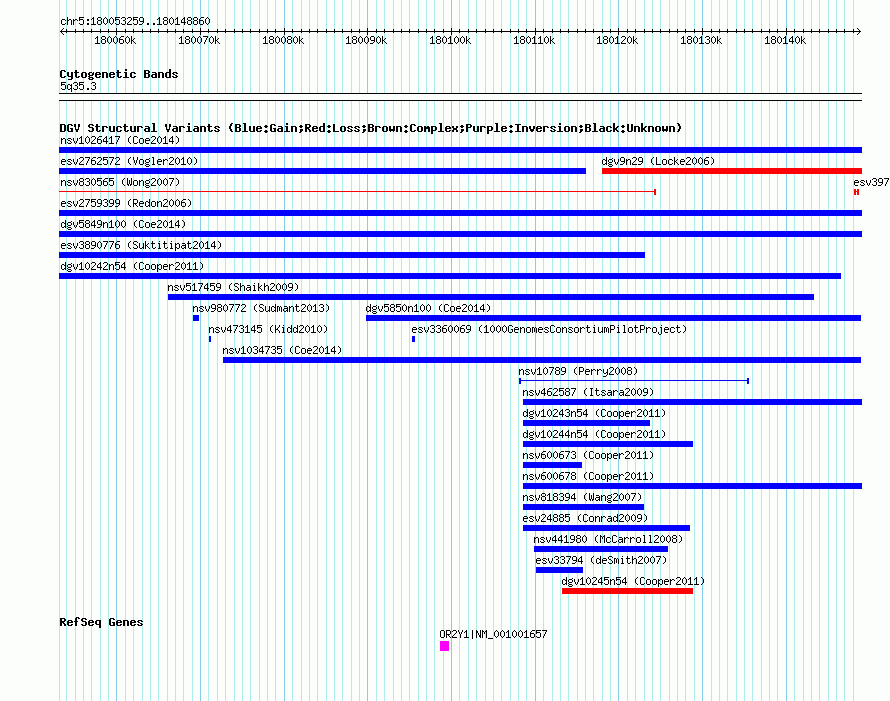Click the nsv1026417 (Coe2014) variant label
The image size is (890, 701).
click(x=120, y=140)
